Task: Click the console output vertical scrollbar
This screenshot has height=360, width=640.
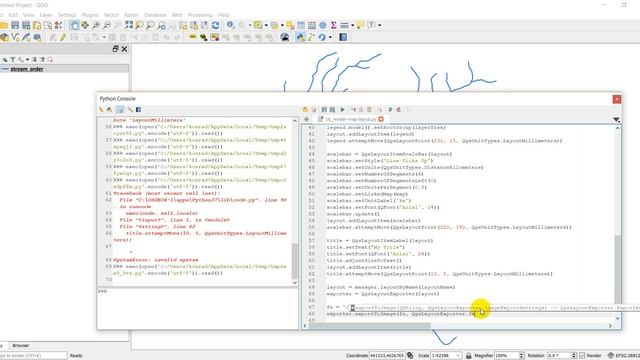Action: click(295, 261)
